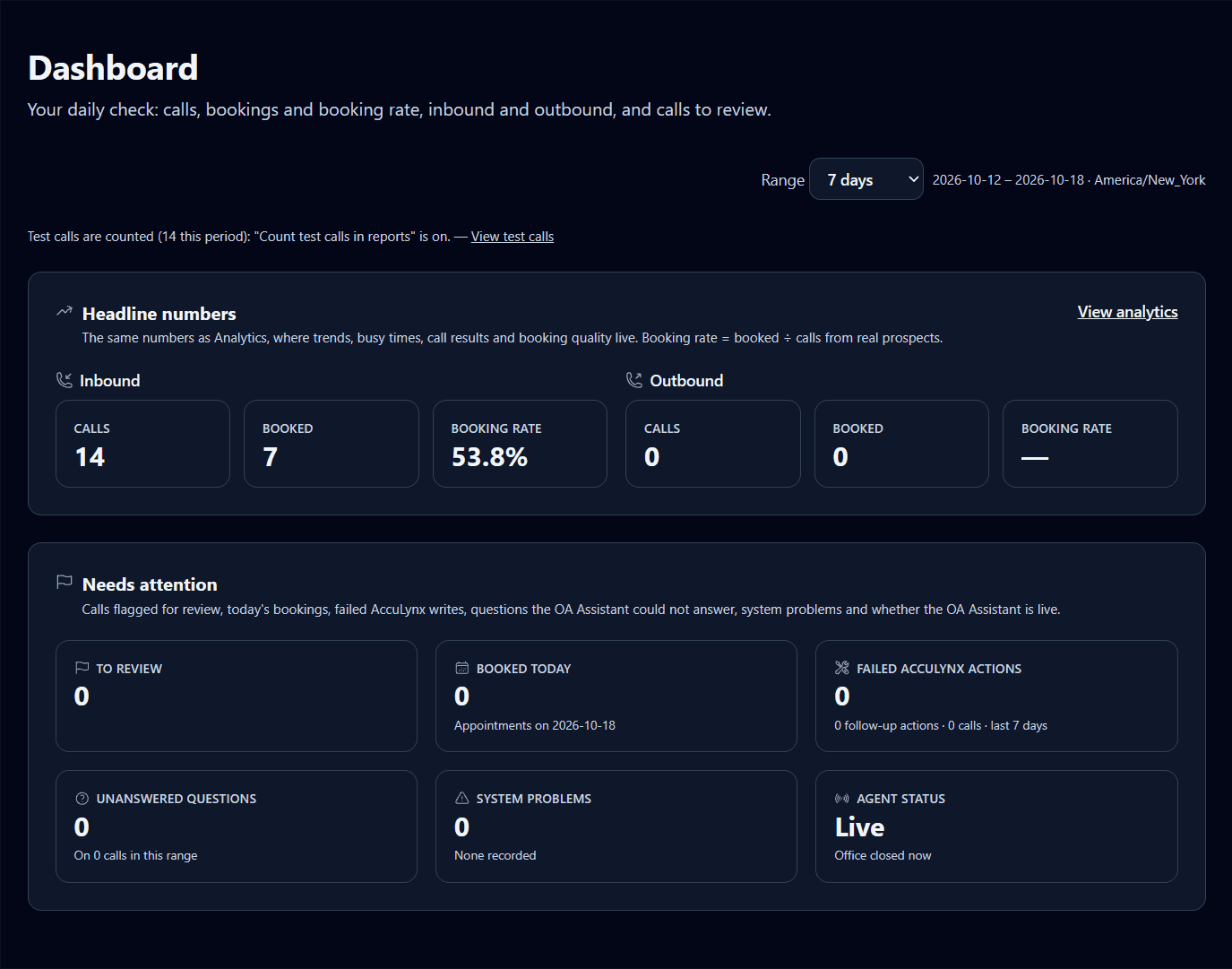The width and height of the screenshot is (1232, 969).
Task: Click the Dashboard page heading
Action: (113, 68)
